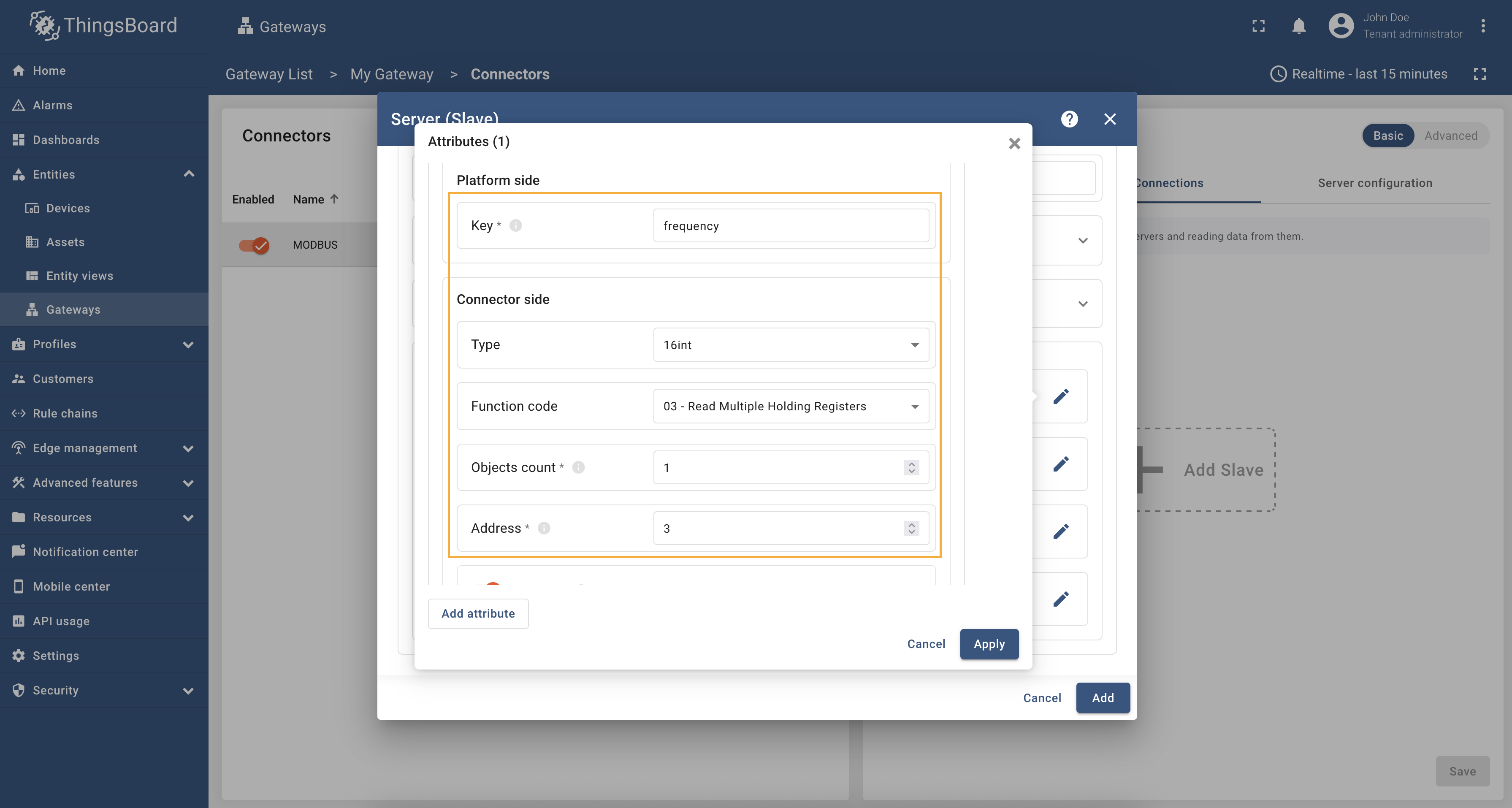The image size is (1512, 808).
Task: Open the Function code dropdown
Action: pos(790,407)
